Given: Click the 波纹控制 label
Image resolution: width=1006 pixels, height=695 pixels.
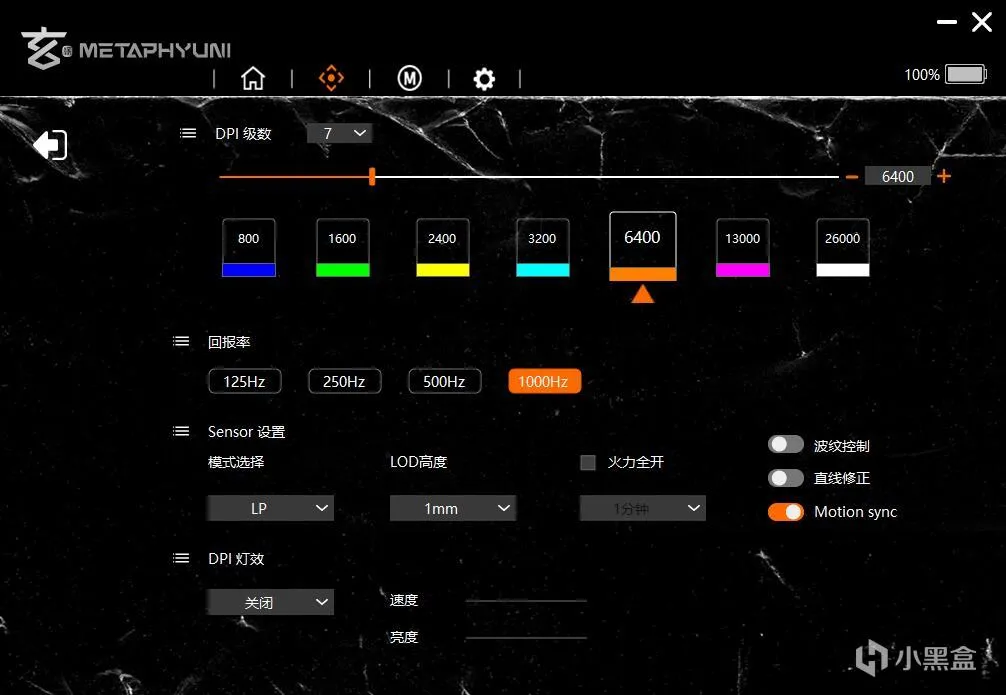Looking at the screenshot, I should [x=842, y=445].
